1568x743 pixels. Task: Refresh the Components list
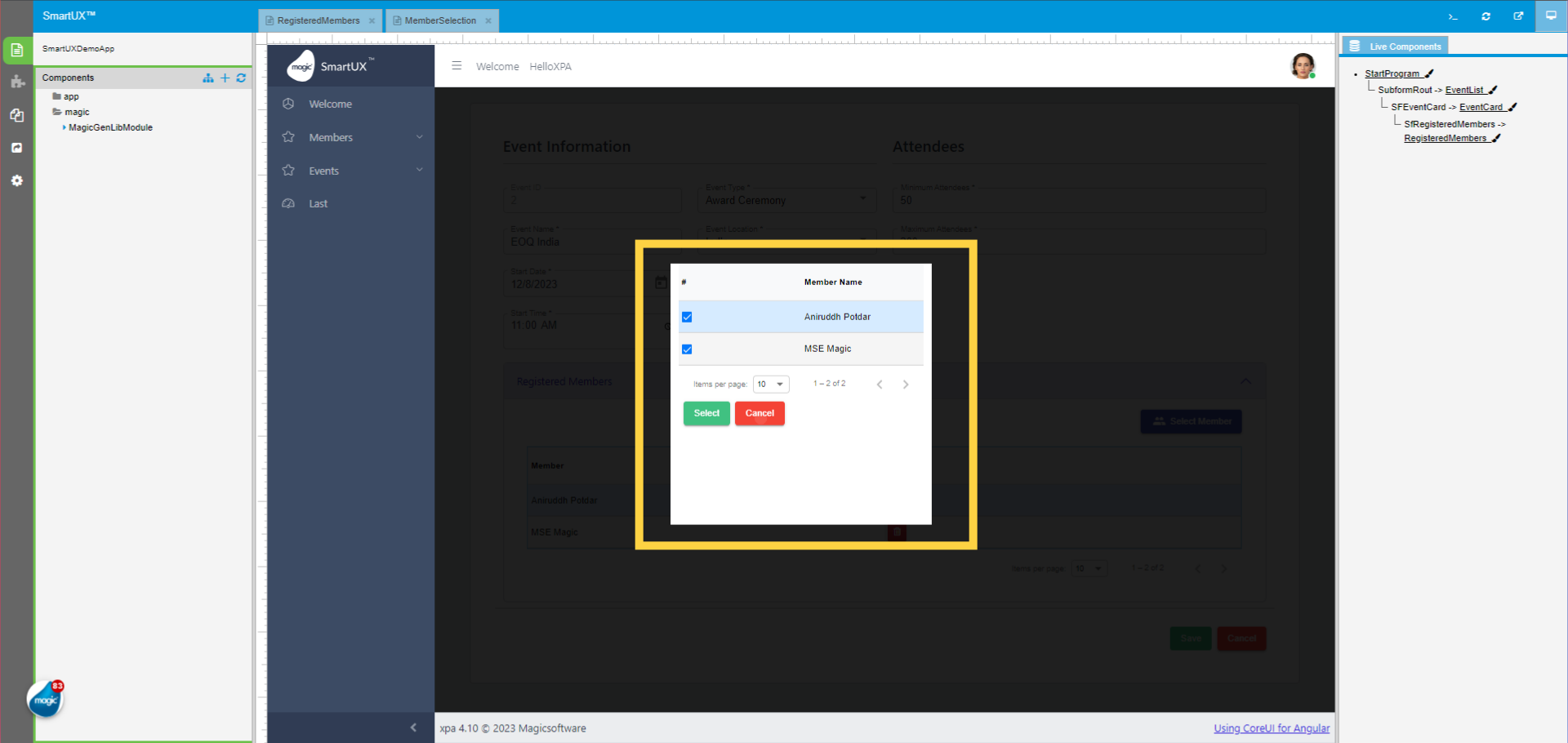point(241,78)
